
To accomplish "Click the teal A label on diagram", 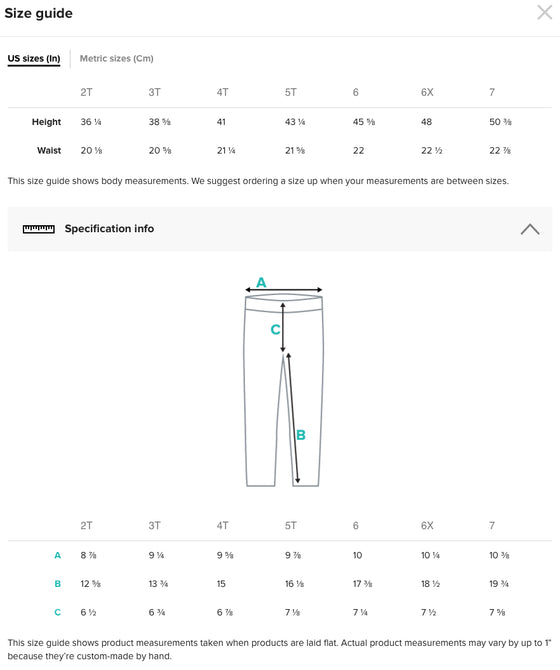I will [x=261, y=282].
